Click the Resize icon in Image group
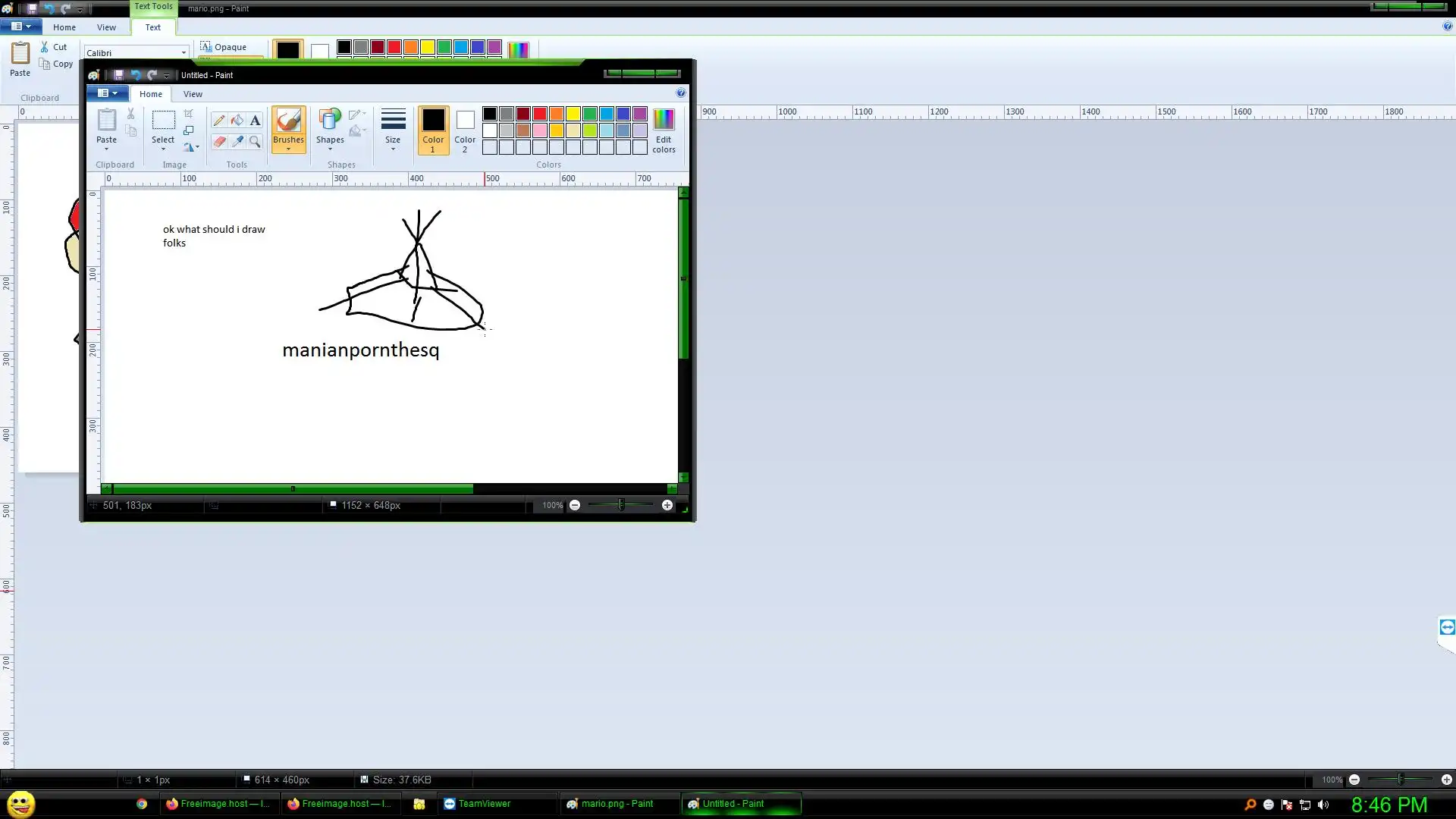The image size is (1456, 819). pos(188,130)
